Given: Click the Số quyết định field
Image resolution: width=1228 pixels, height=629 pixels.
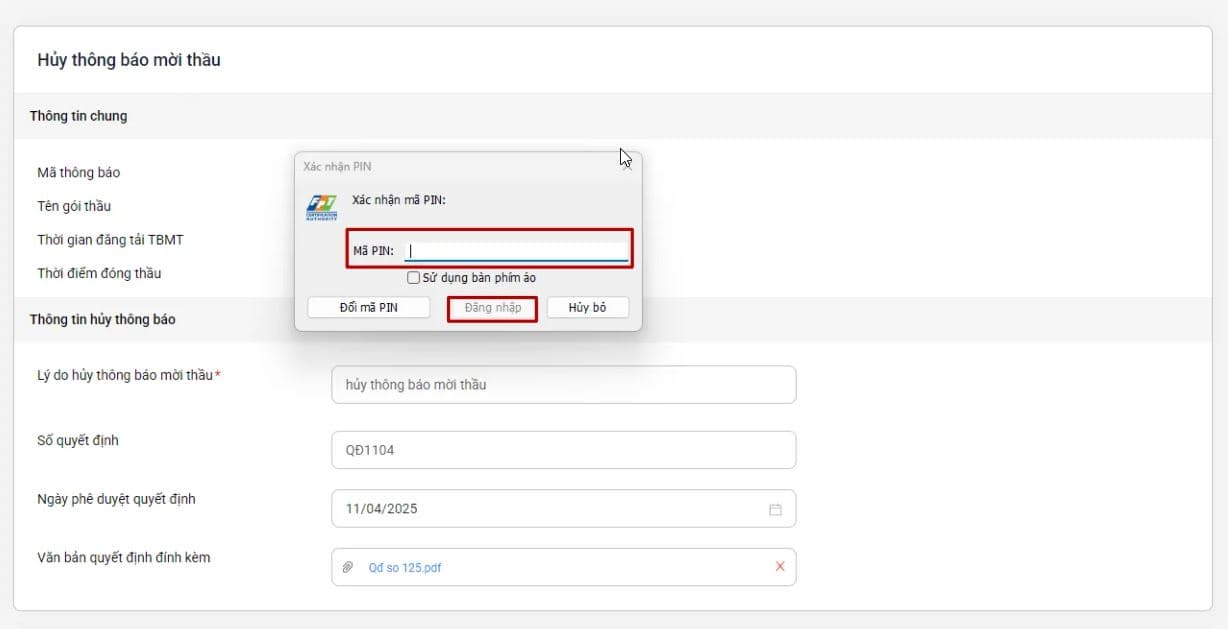Looking at the screenshot, I should click(x=564, y=450).
